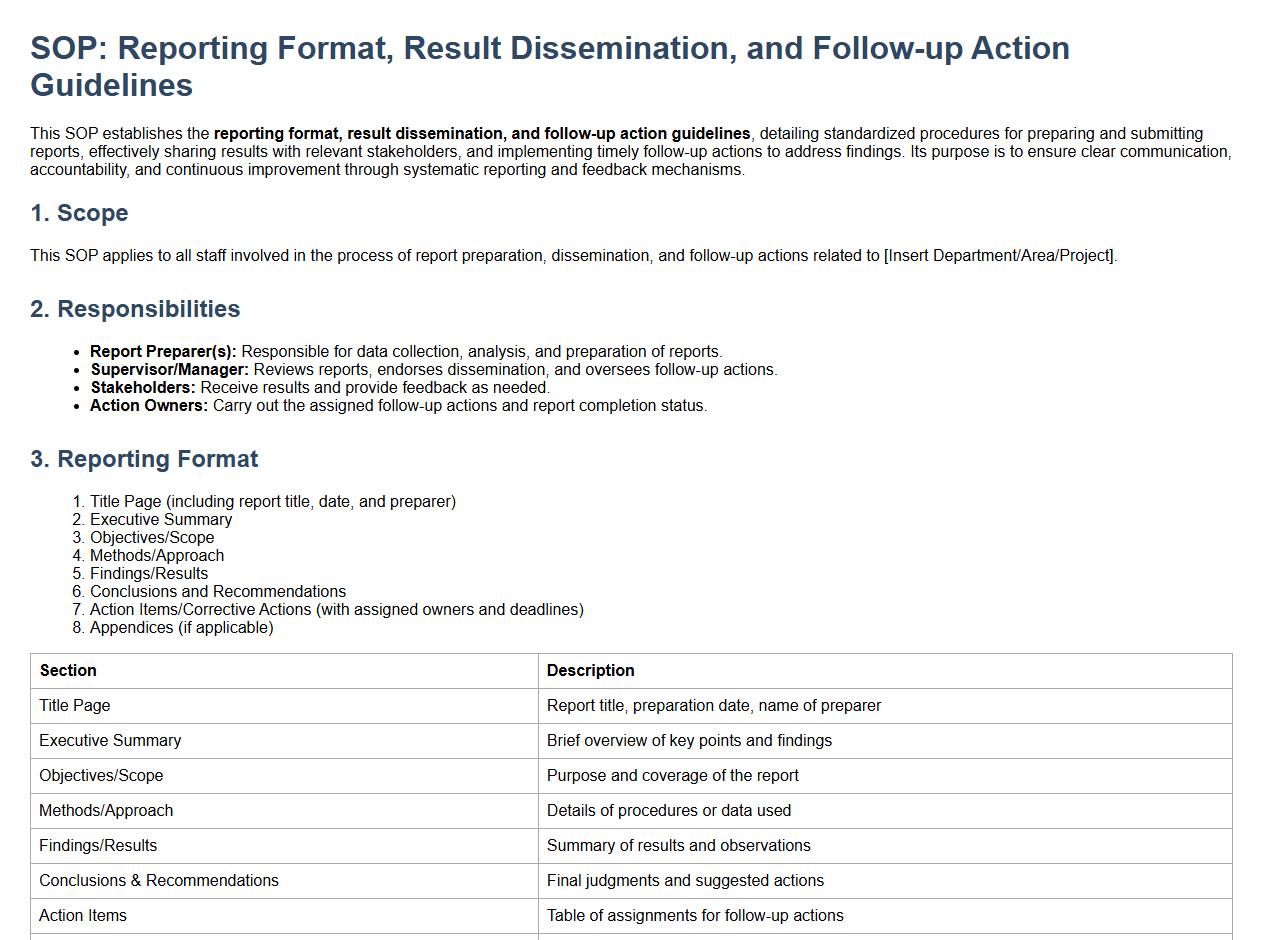Click the "Stakeholders:" bullet label
Viewport: 1263px width, 940px height.
(x=143, y=388)
